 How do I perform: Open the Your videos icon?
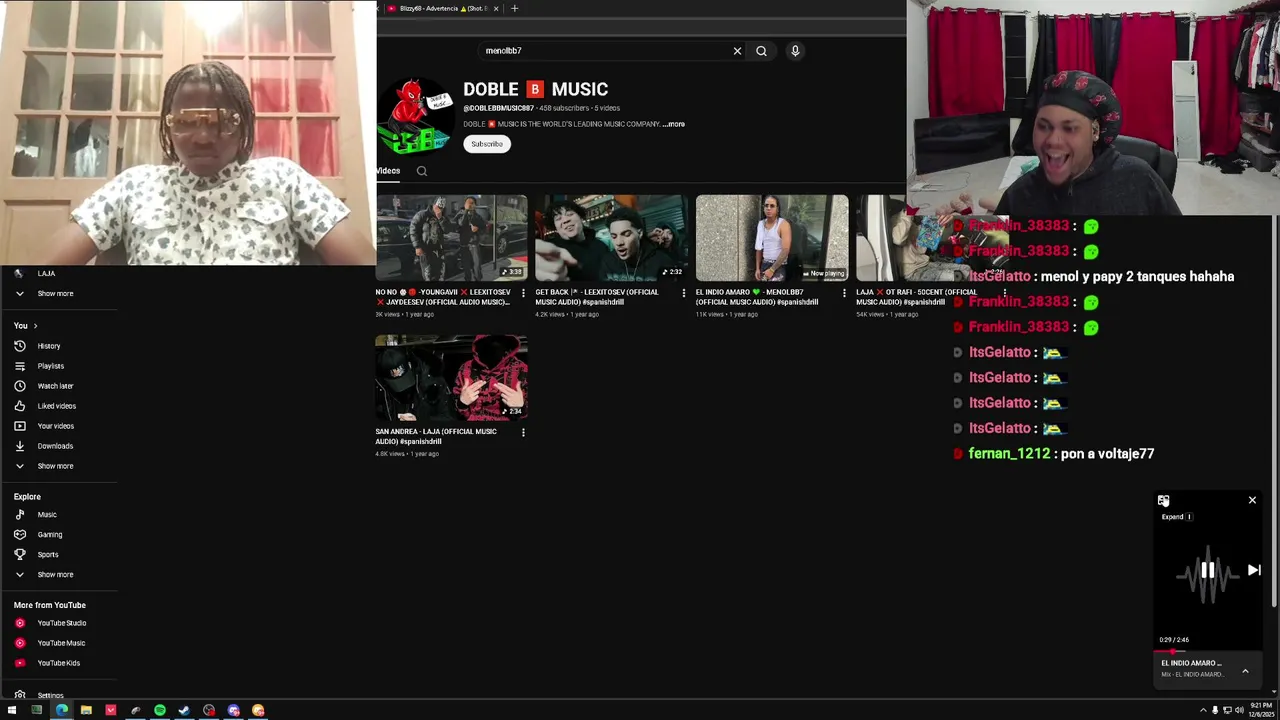pyautogui.click(x=19, y=426)
